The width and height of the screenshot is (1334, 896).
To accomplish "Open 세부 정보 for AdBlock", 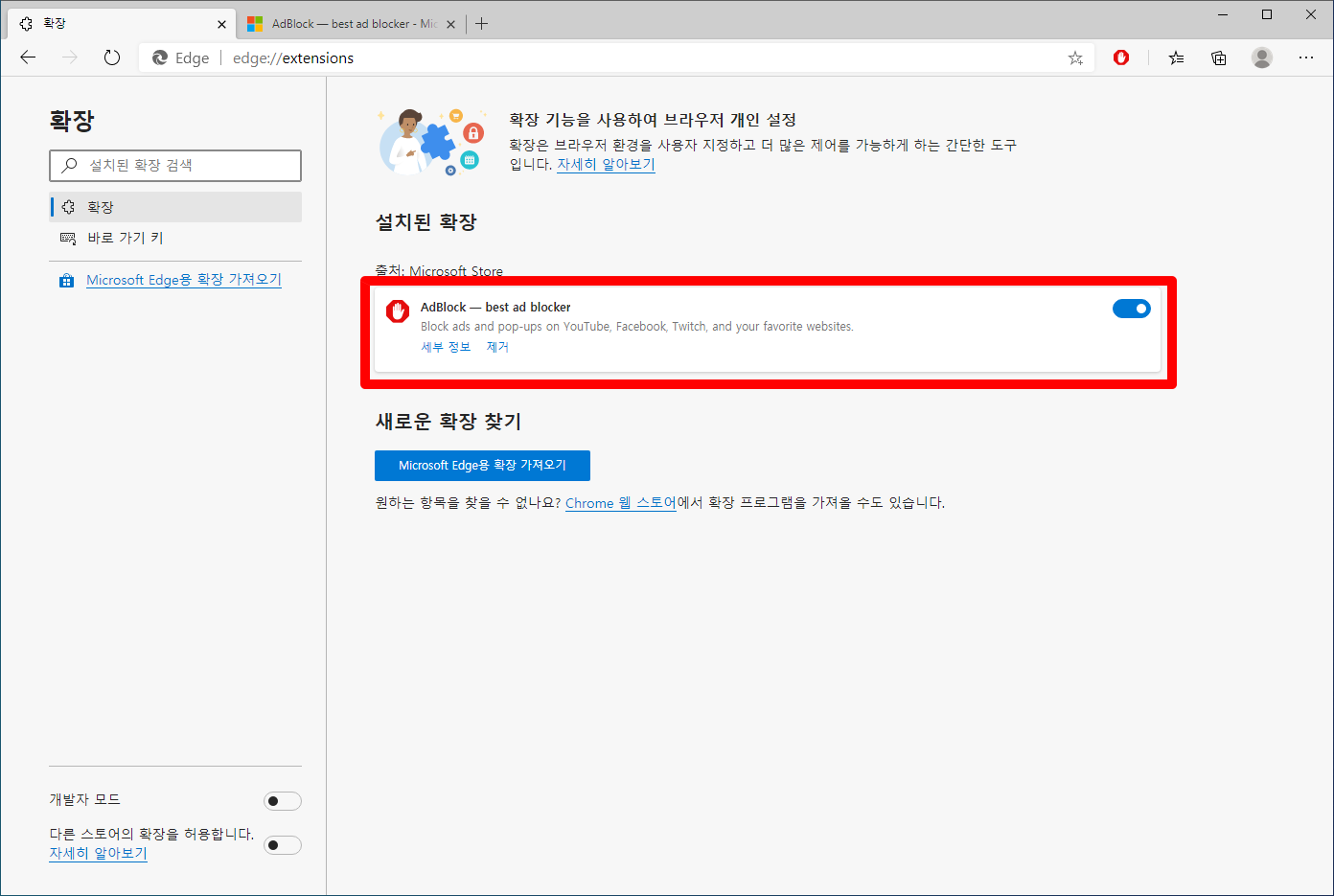I will click(x=446, y=347).
